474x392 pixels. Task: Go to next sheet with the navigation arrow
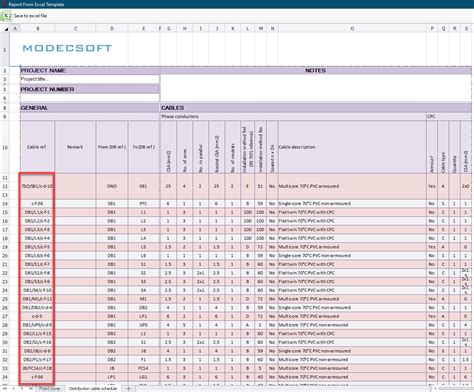pyautogui.click(x=23, y=389)
